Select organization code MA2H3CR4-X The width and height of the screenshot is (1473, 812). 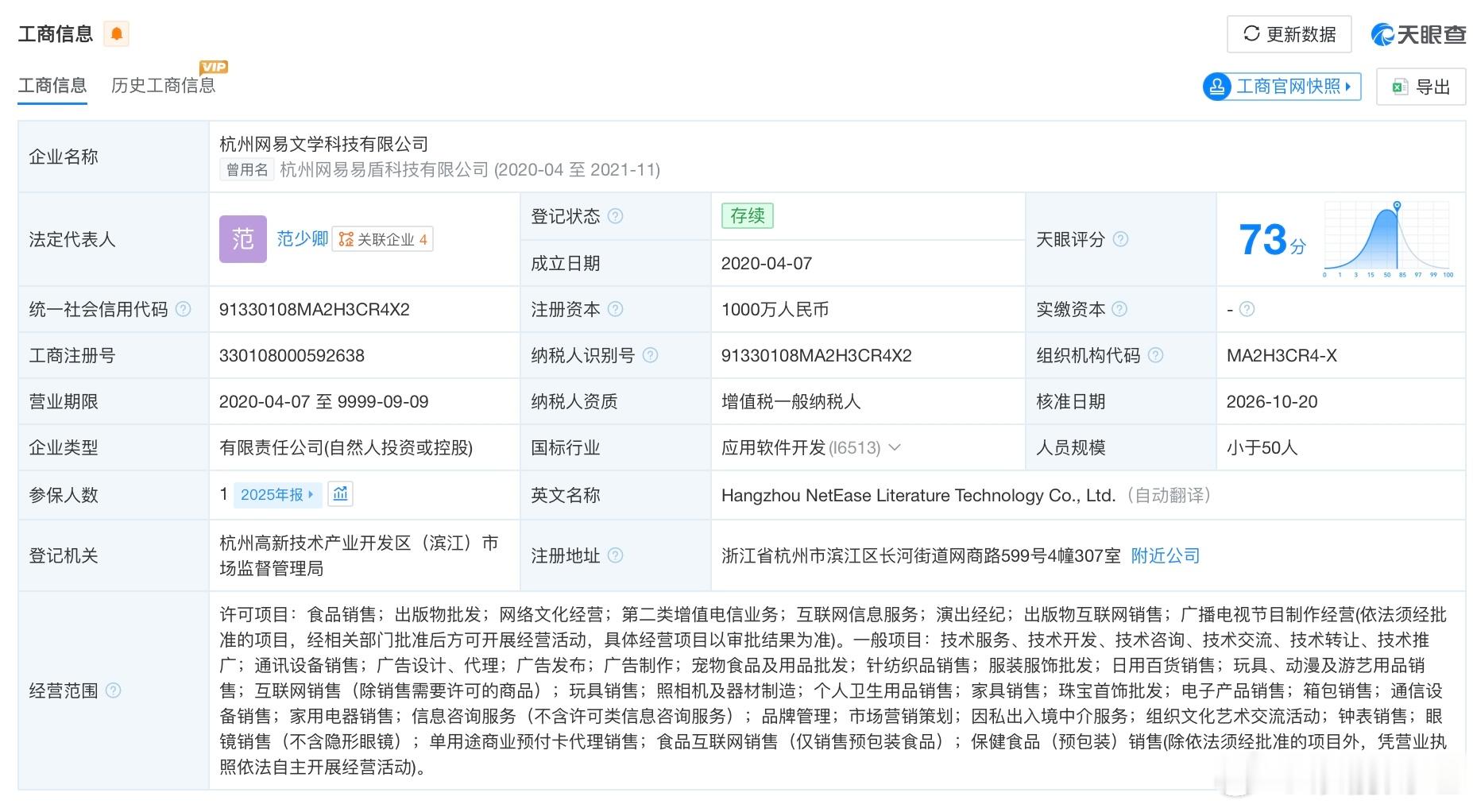[1282, 355]
